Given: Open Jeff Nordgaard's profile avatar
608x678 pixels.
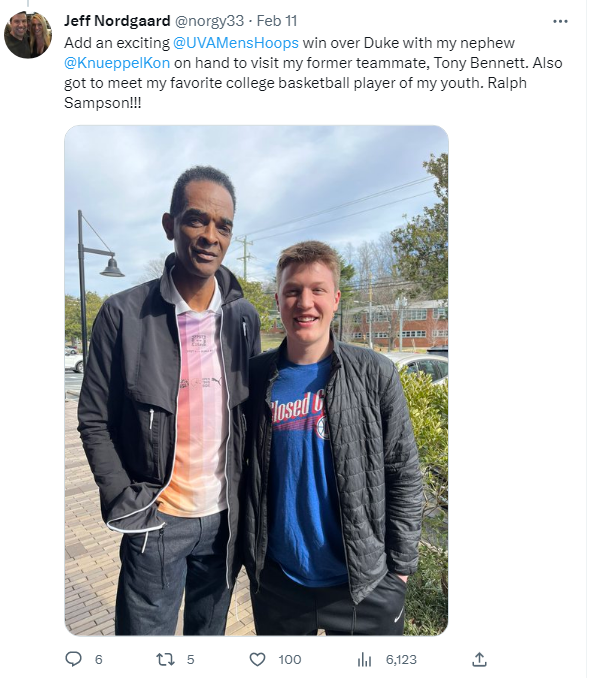Looking at the screenshot, I should pos(28,35).
